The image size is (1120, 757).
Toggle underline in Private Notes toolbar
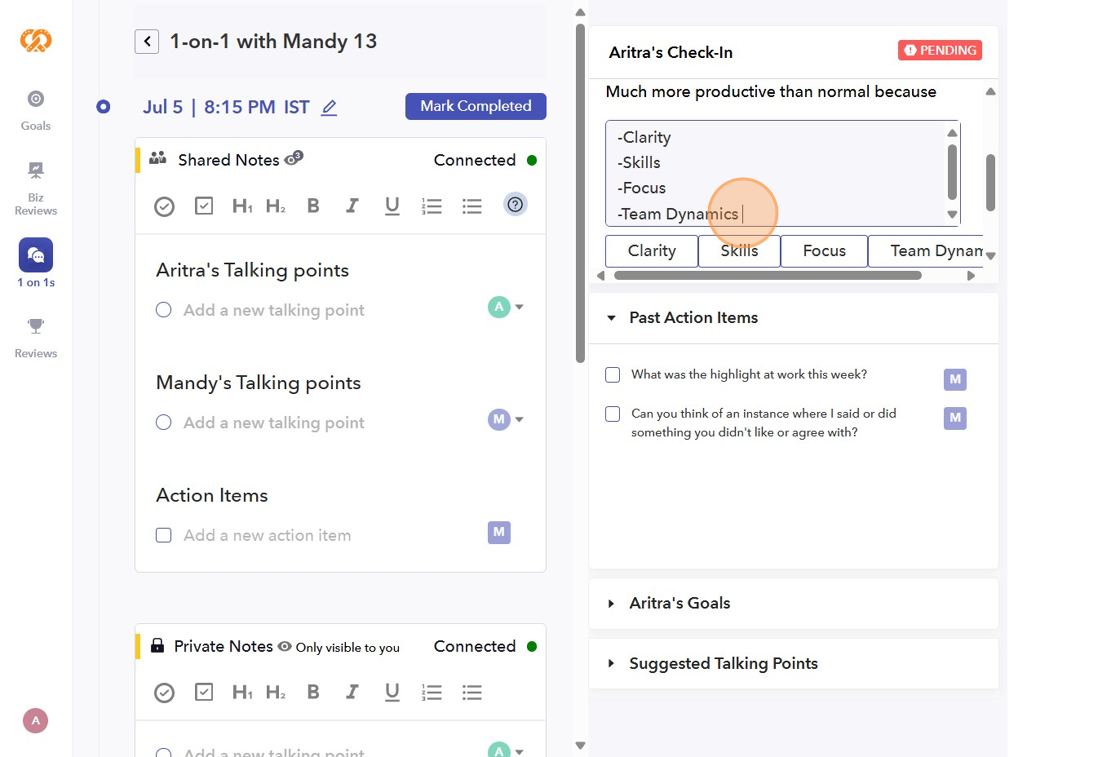(x=391, y=692)
